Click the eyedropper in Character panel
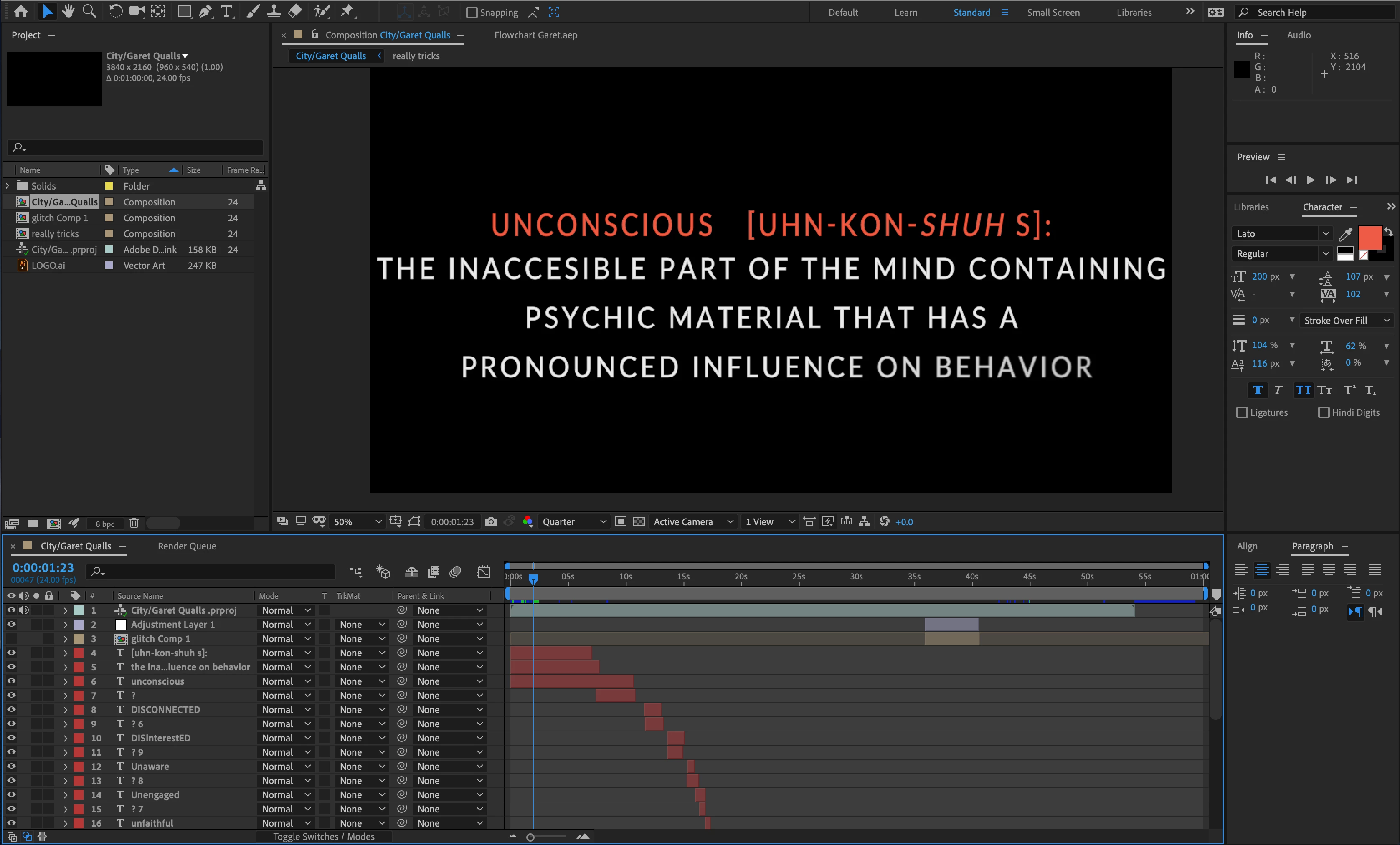Image resolution: width=1400 pixels, height=845 pixels. tap(1345, 234)
